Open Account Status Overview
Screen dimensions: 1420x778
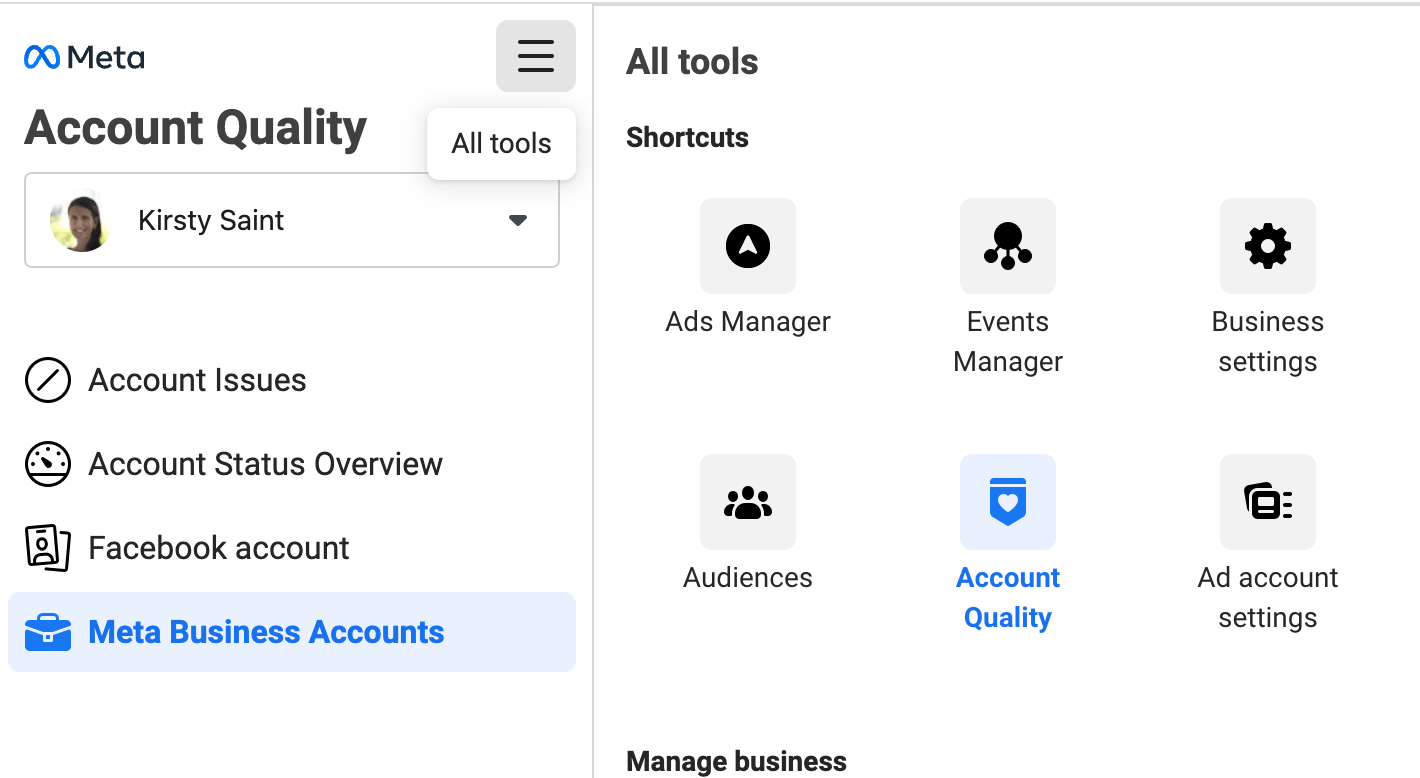tap(266, 464)
